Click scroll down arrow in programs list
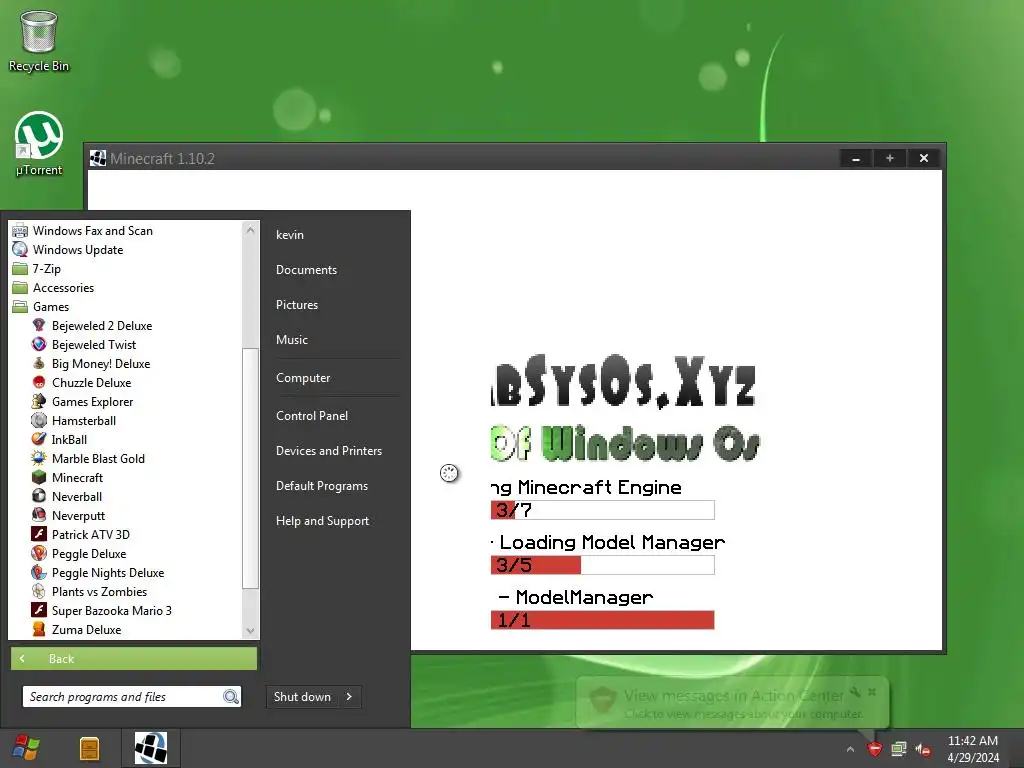 [250, 631]
